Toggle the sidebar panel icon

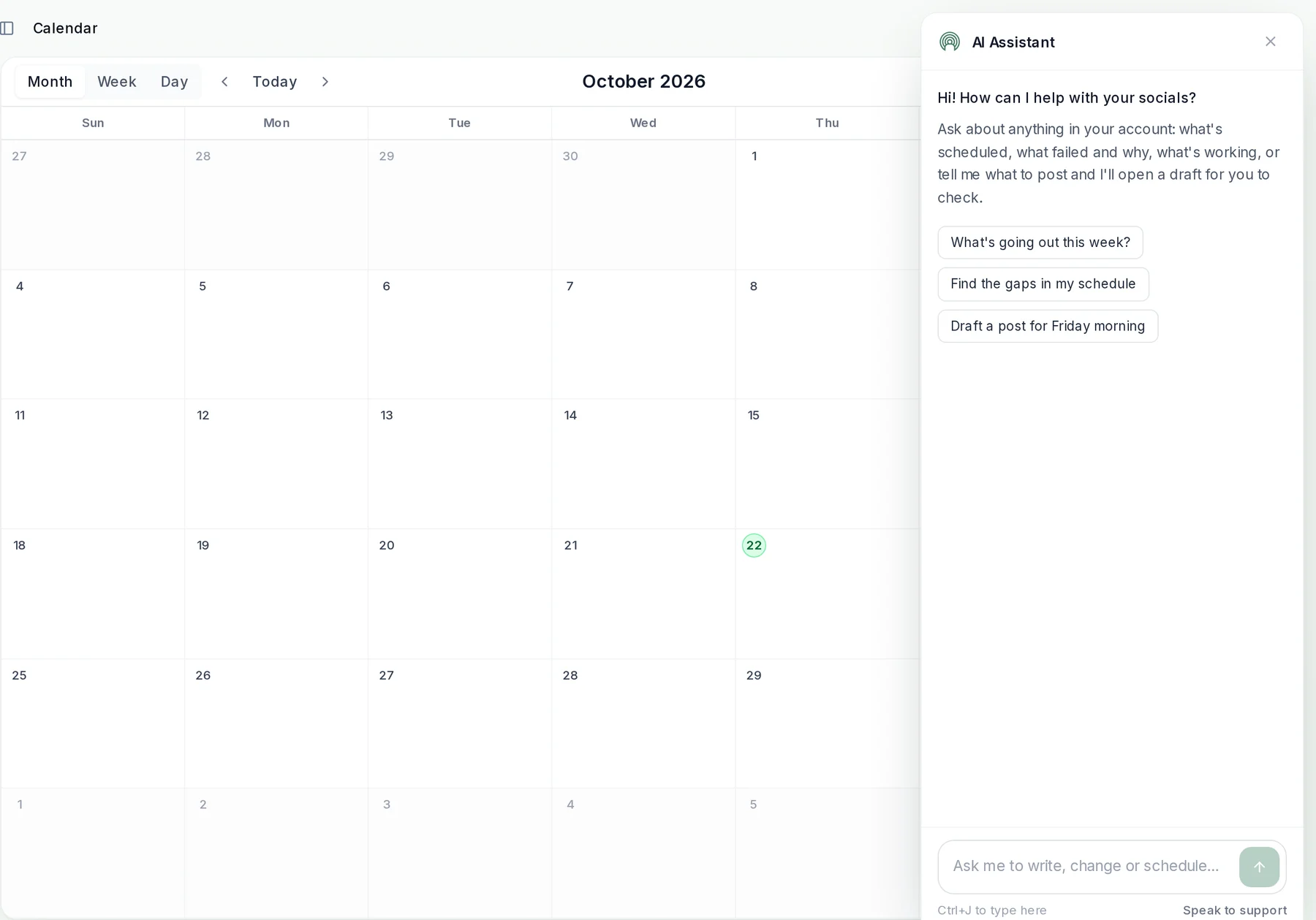(x=7, y=28)
